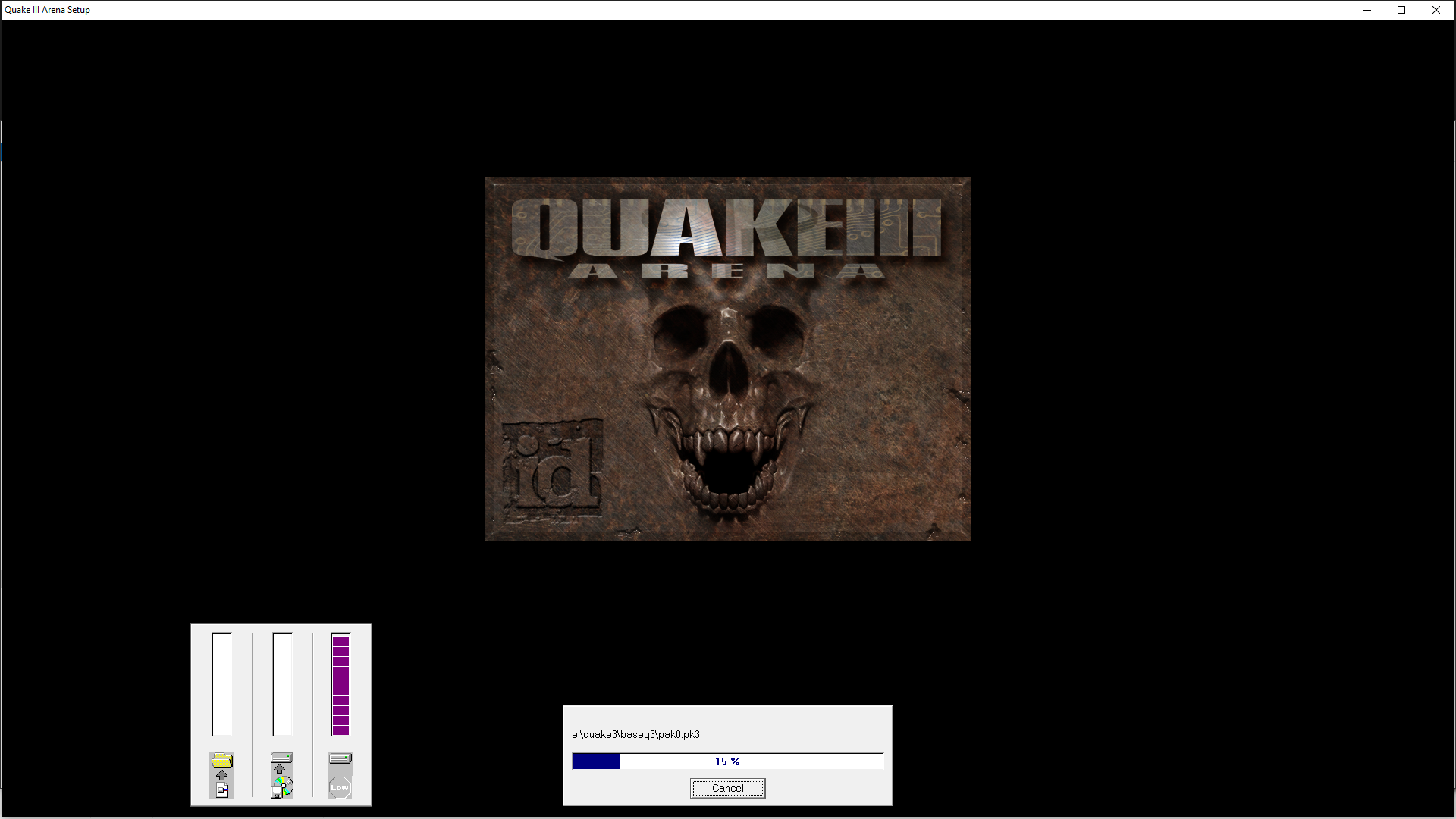Click the CD and floppy disk icon
This screenshot has height=819, width=1456.
coord(282,787)
